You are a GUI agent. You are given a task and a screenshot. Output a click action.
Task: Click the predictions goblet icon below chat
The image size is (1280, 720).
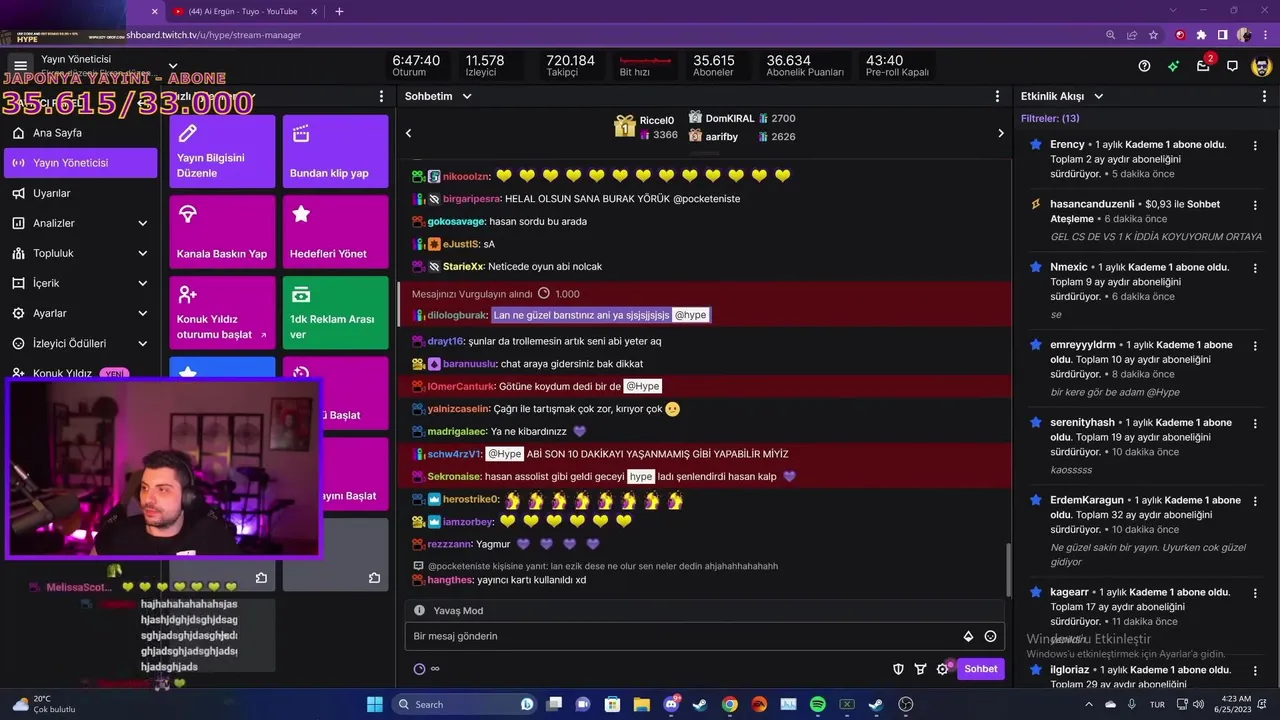coord(921,669)
